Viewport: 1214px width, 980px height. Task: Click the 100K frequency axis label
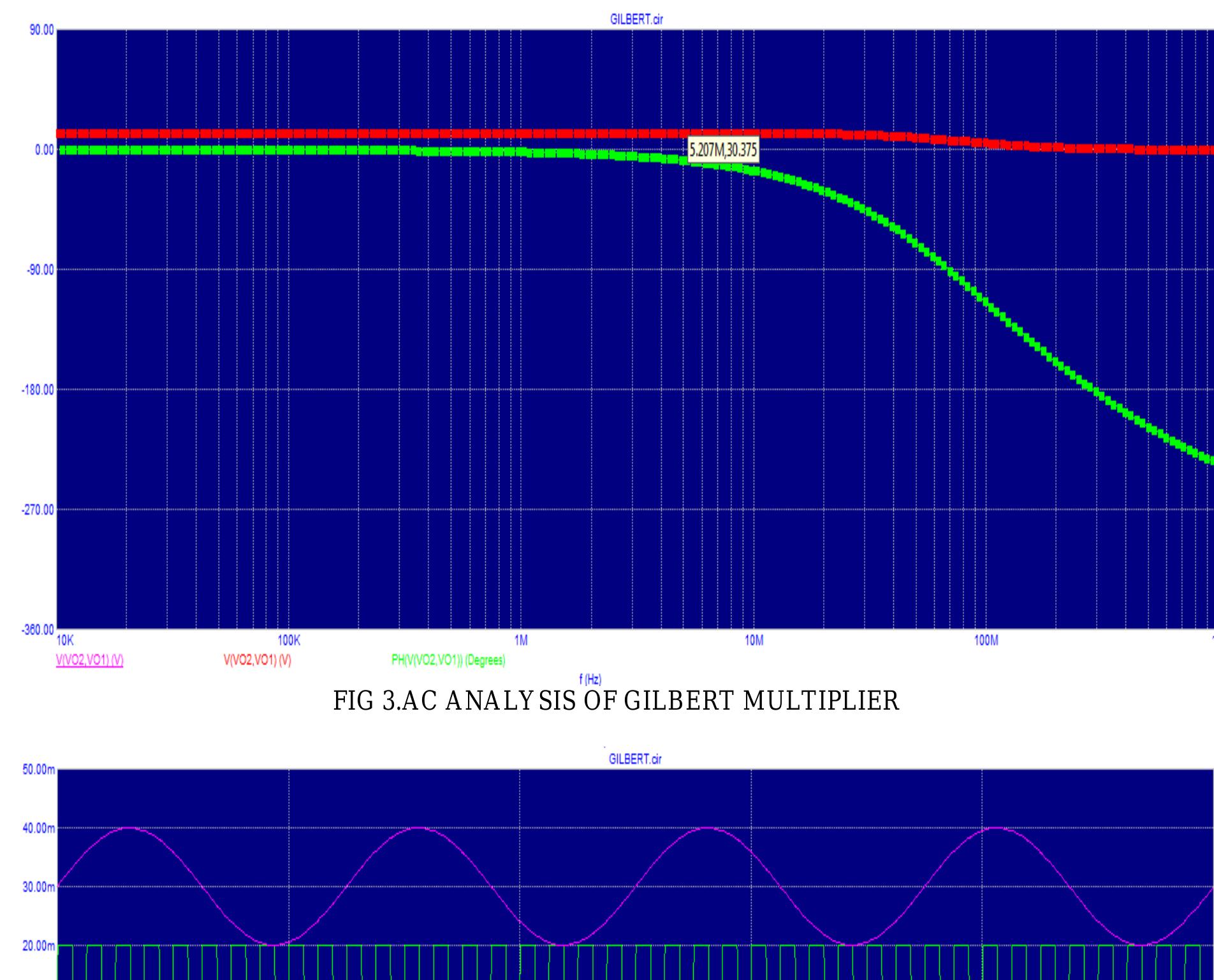coord(289,640)
